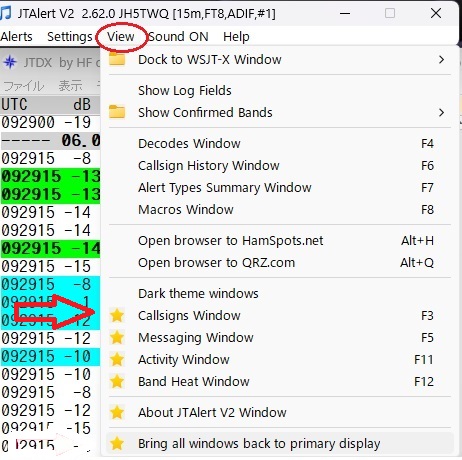Select Show Confirmed Bands entry

point(279,112)
